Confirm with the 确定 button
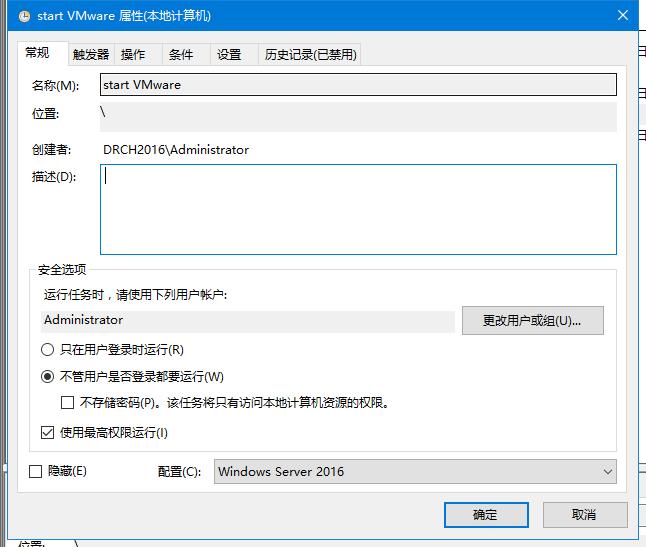Image resolution: width=646 pixels, height=547 pixels. (x=486, y=515)
